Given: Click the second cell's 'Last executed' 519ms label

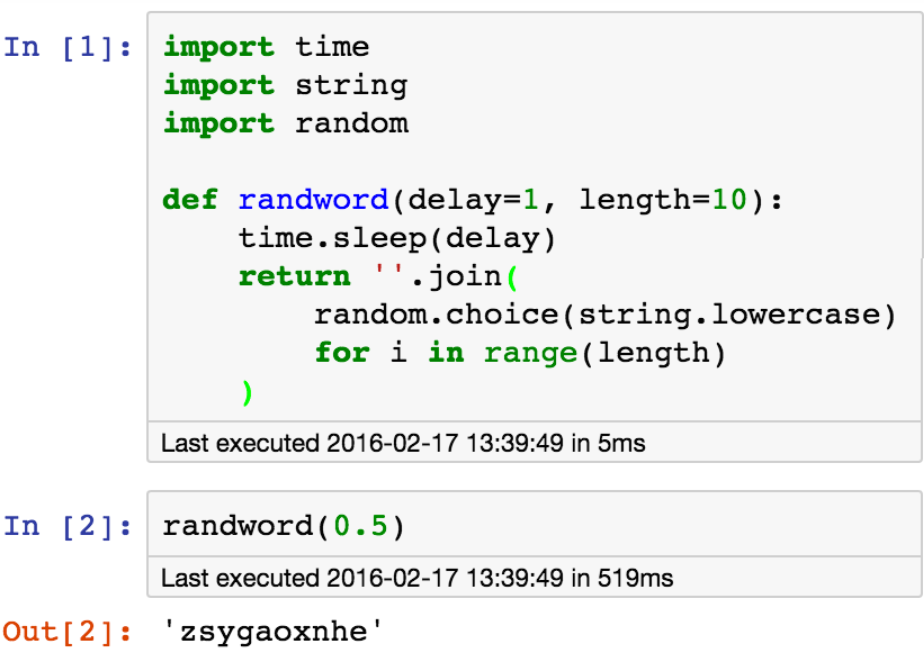Looking at the screenshot, I should point(417,578).
